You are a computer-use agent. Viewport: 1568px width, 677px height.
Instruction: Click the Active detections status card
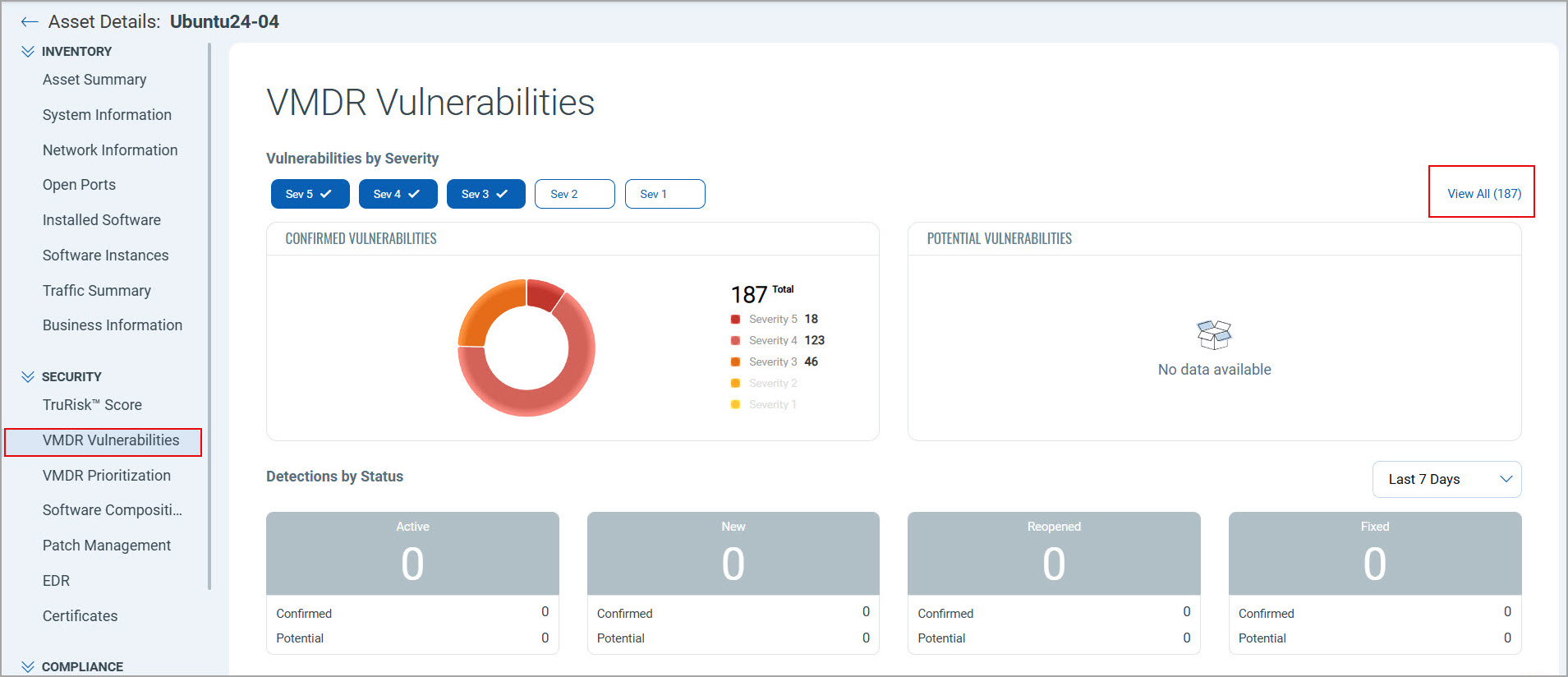(412, 555)
